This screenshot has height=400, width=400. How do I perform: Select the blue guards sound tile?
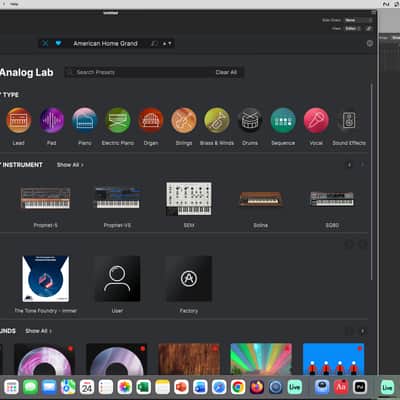334,359
